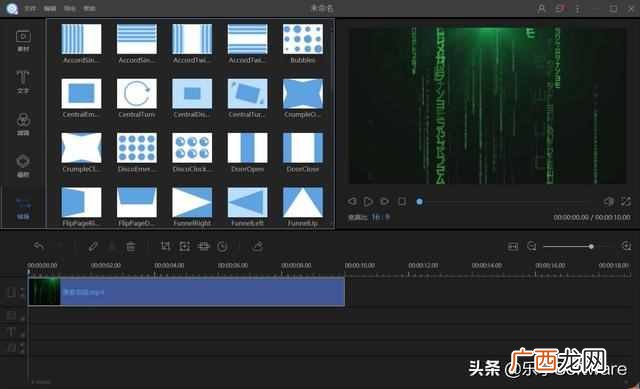Viewport: 640px width, 389px height.
Task: Open the fourth menu (Help) in the menu bar
Action: coord(89,8)
